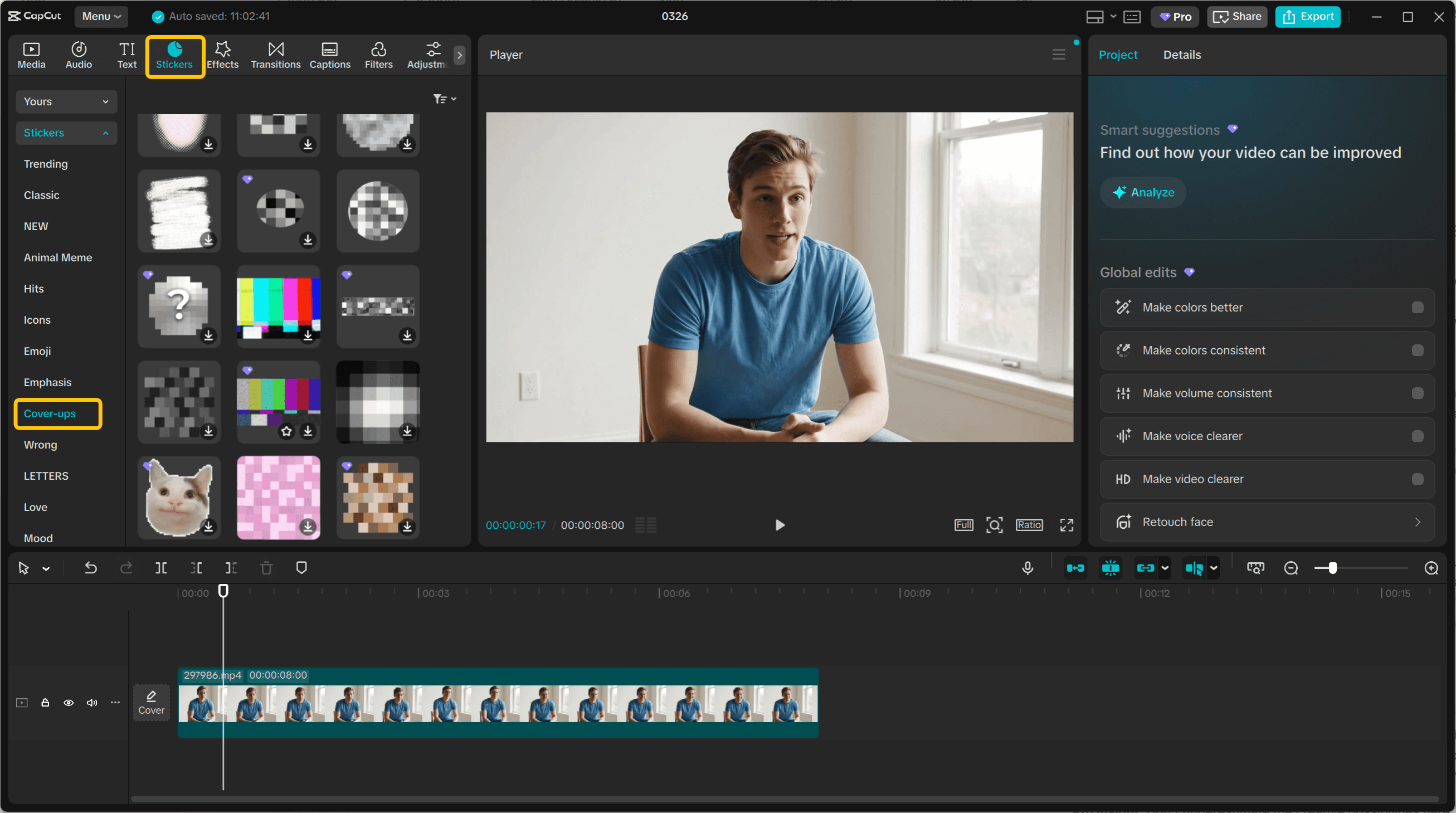
Task: Switch to the Details tab
Action: click(x=1181, y=55)
